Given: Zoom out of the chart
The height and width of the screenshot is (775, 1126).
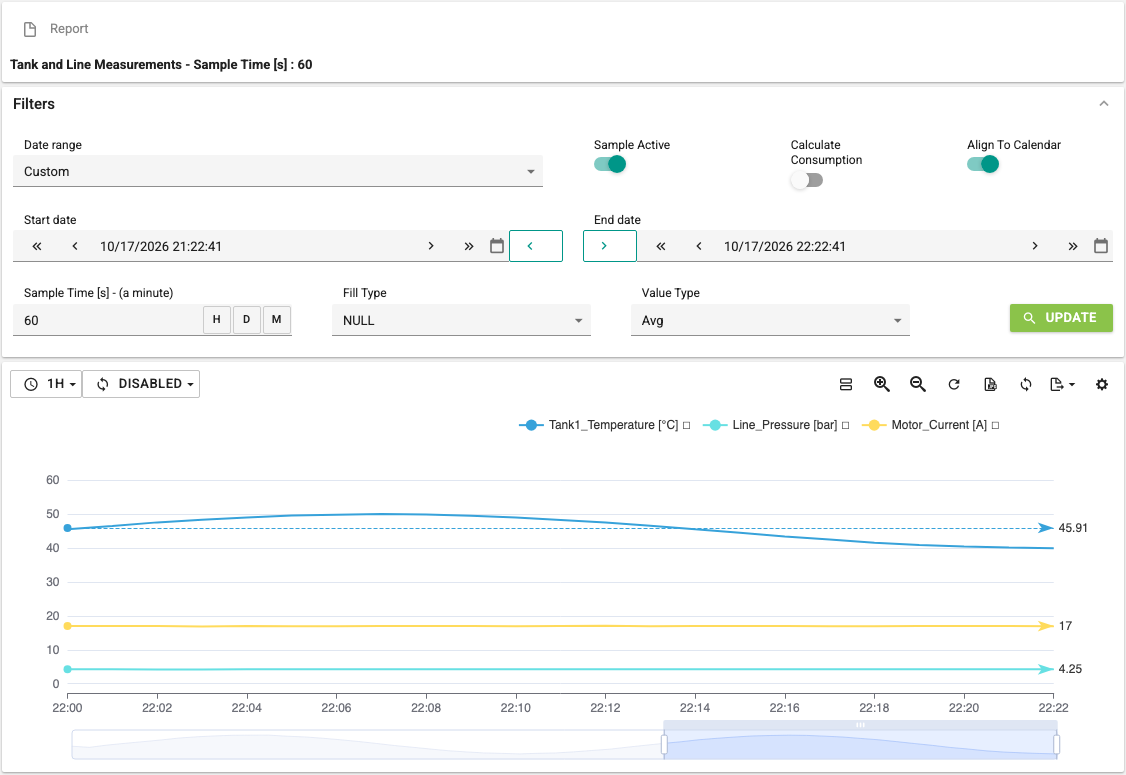Looking at the screenshot, I should [918, 384].
